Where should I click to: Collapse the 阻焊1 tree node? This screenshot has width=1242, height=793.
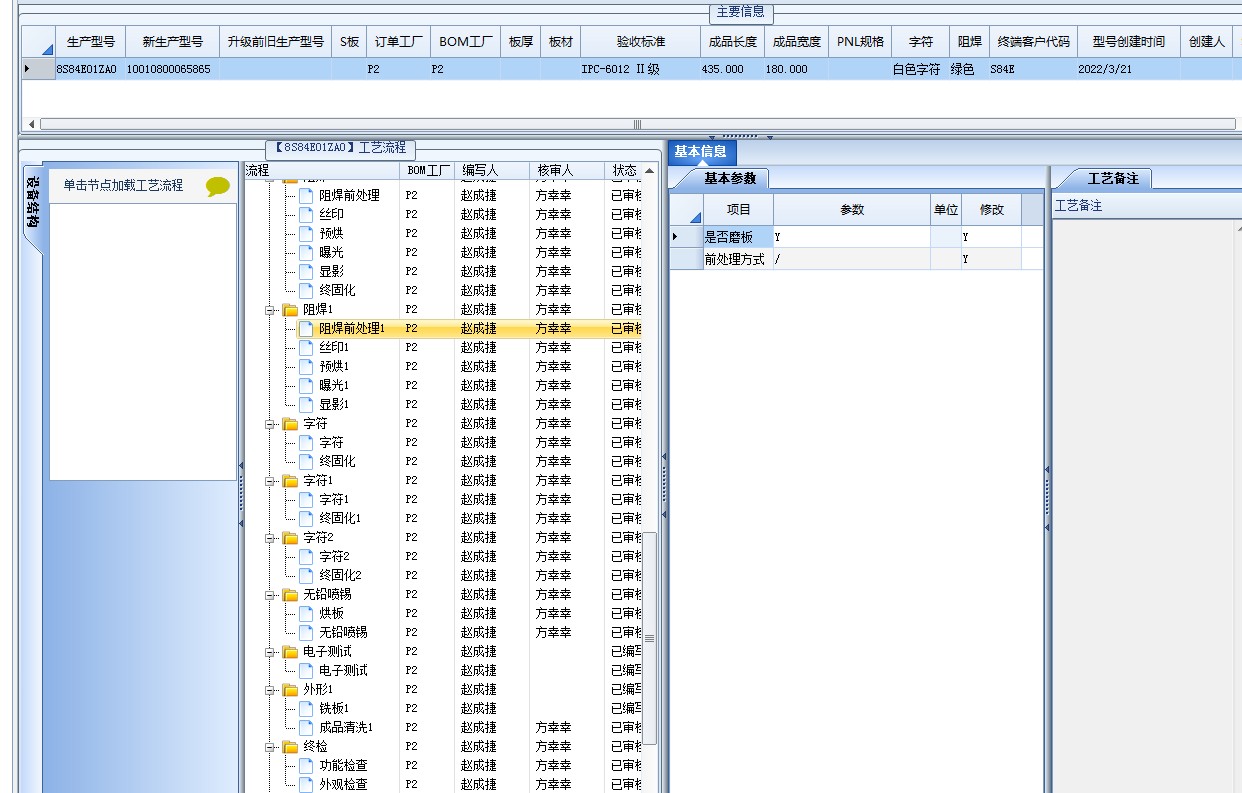point(270,309)
